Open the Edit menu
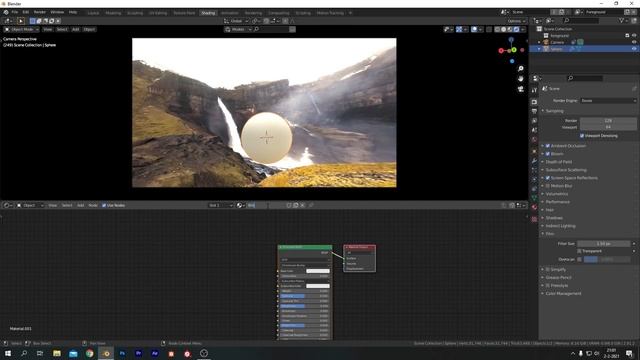The width and height of the screenshot is (640, 360). tap(26, 12)
